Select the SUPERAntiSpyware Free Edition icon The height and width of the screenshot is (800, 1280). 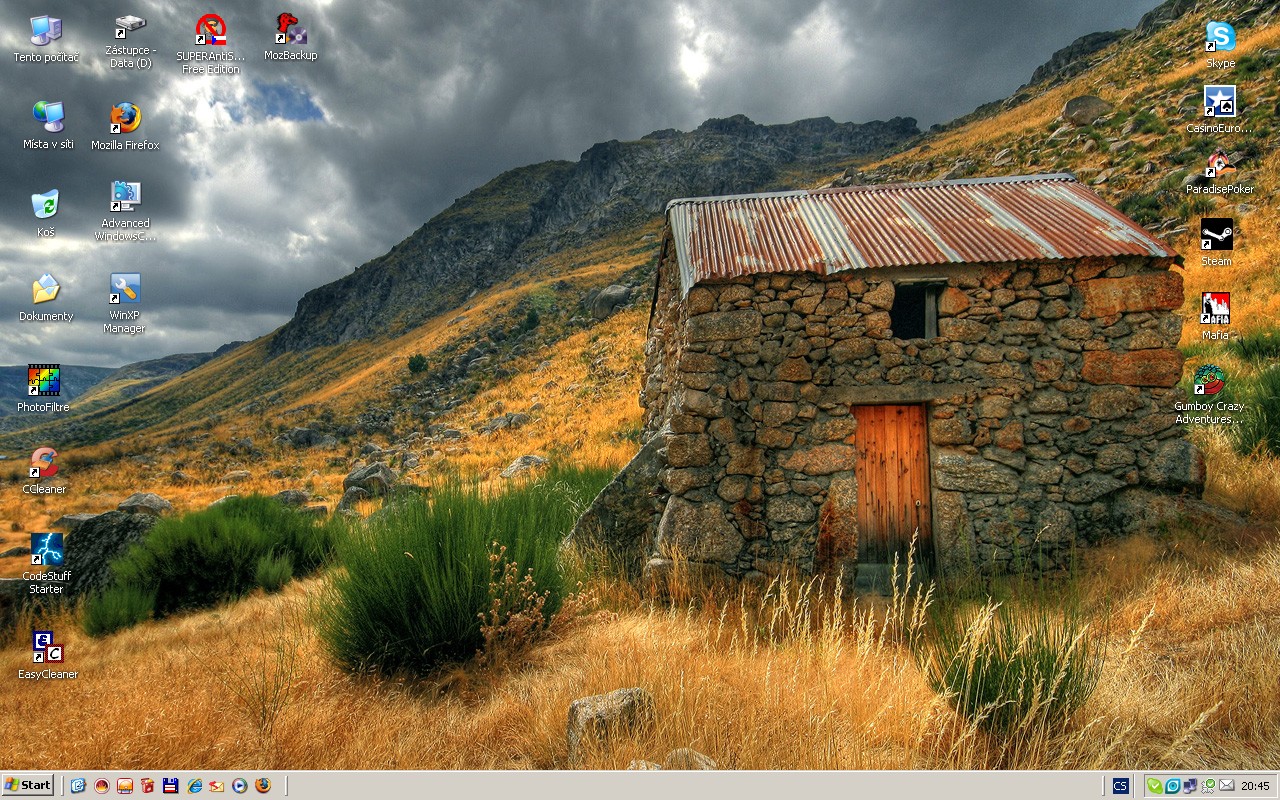[x=210, y=30]
